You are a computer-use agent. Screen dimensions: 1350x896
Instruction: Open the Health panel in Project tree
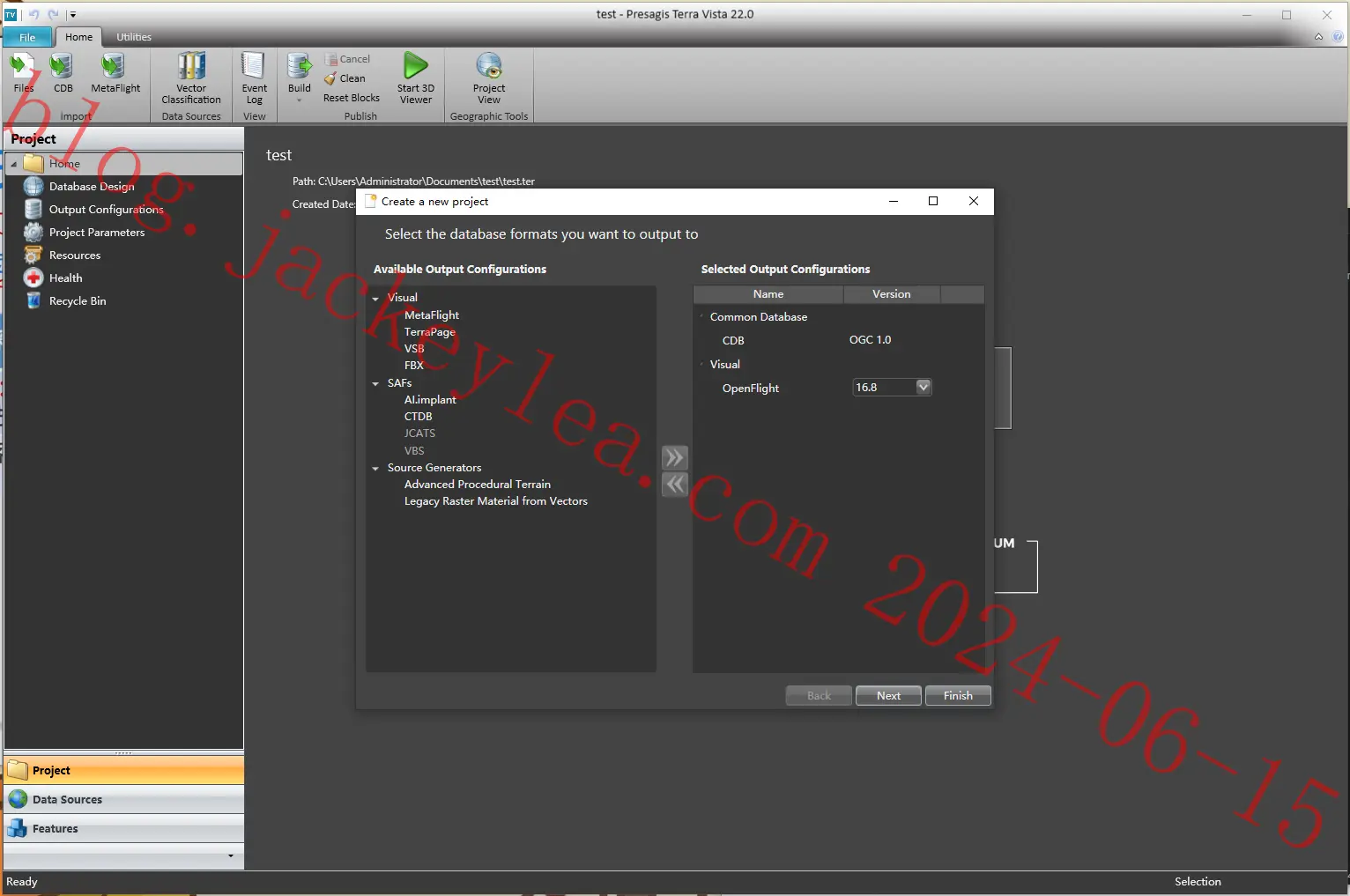click(65, 278)
